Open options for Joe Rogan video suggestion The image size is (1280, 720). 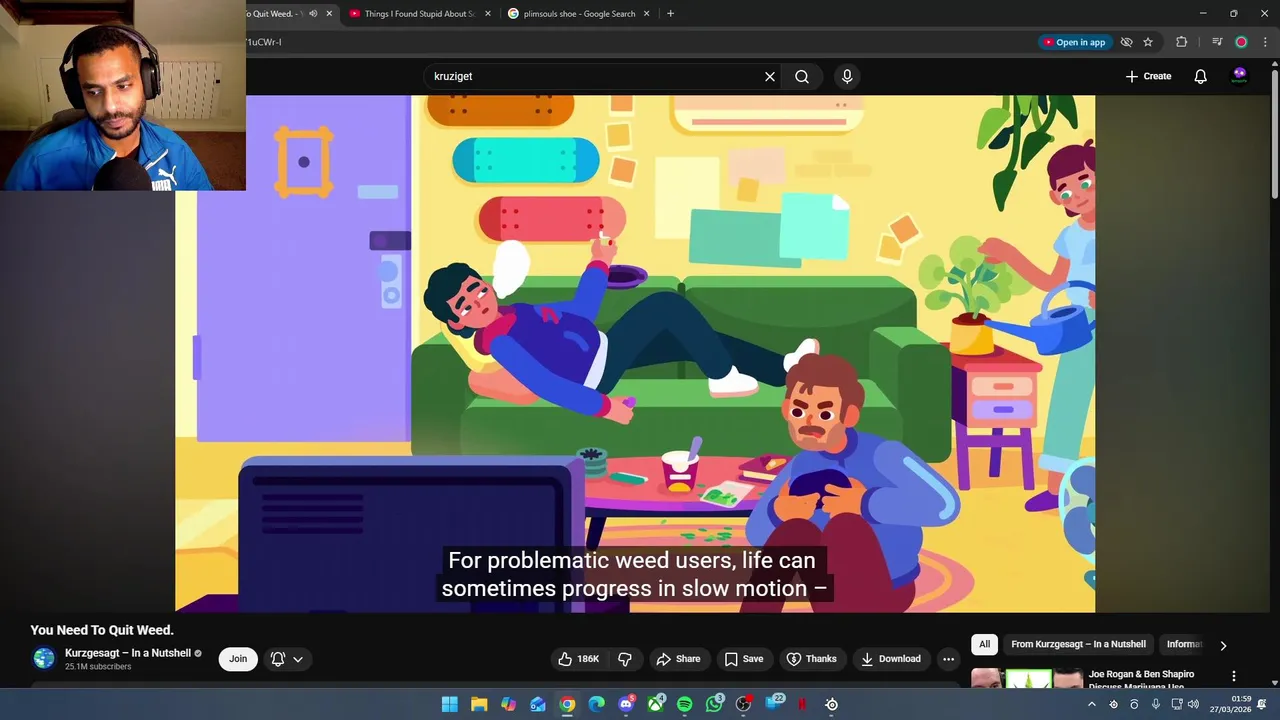pos(1234,677)
